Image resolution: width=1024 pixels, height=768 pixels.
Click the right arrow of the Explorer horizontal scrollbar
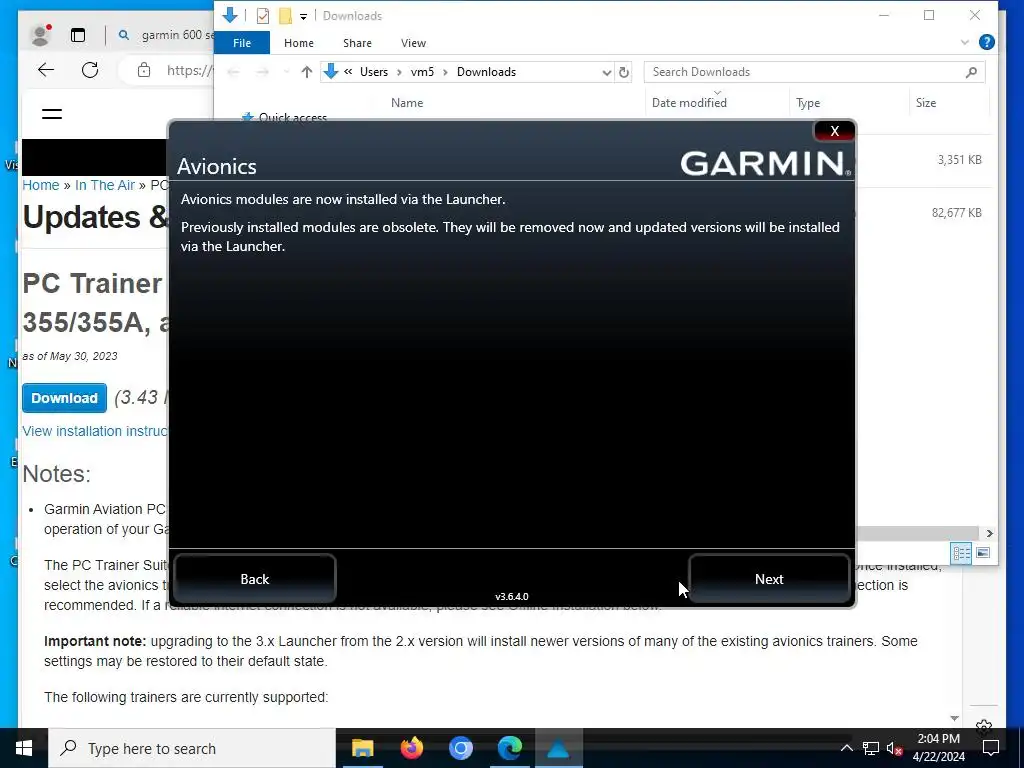click(989, 533)
